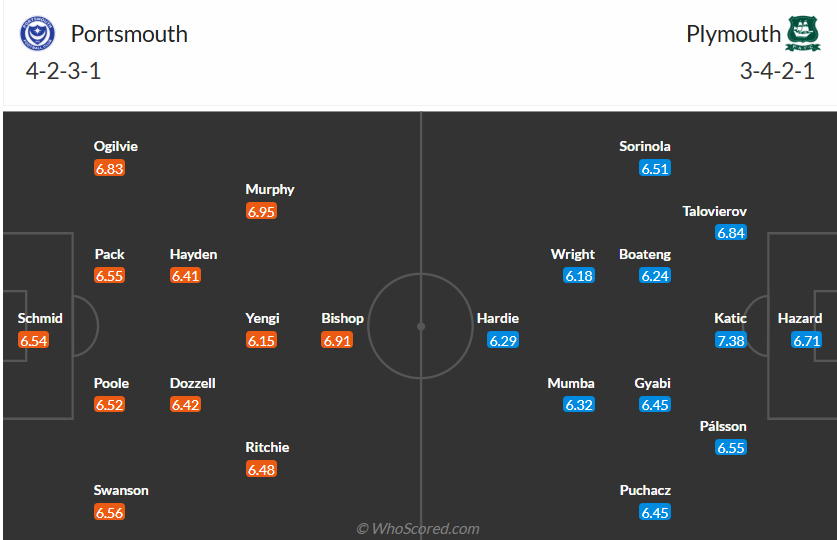This screenshot has height=540, width=837.
Task: Select player Yengi on the pitch
Action: click(262, 319)
